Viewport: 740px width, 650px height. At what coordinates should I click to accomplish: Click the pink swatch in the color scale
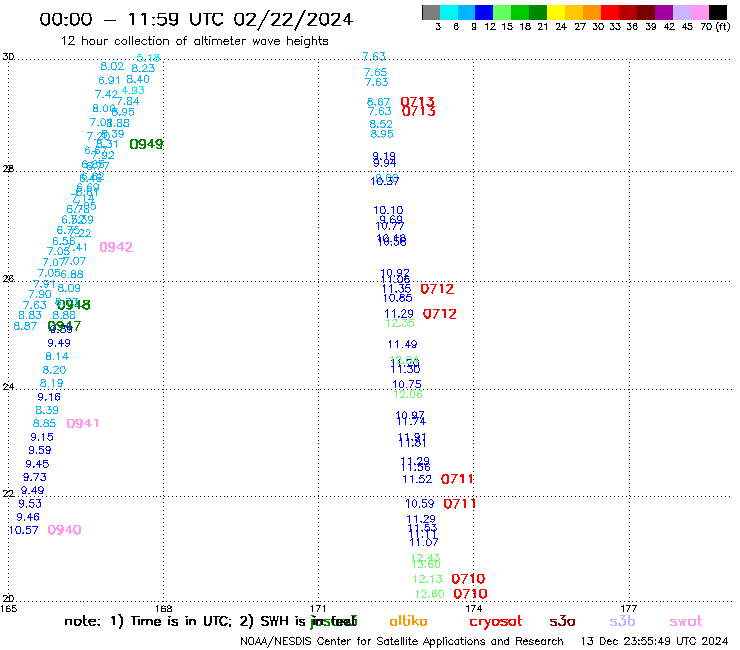click(699, 12)
